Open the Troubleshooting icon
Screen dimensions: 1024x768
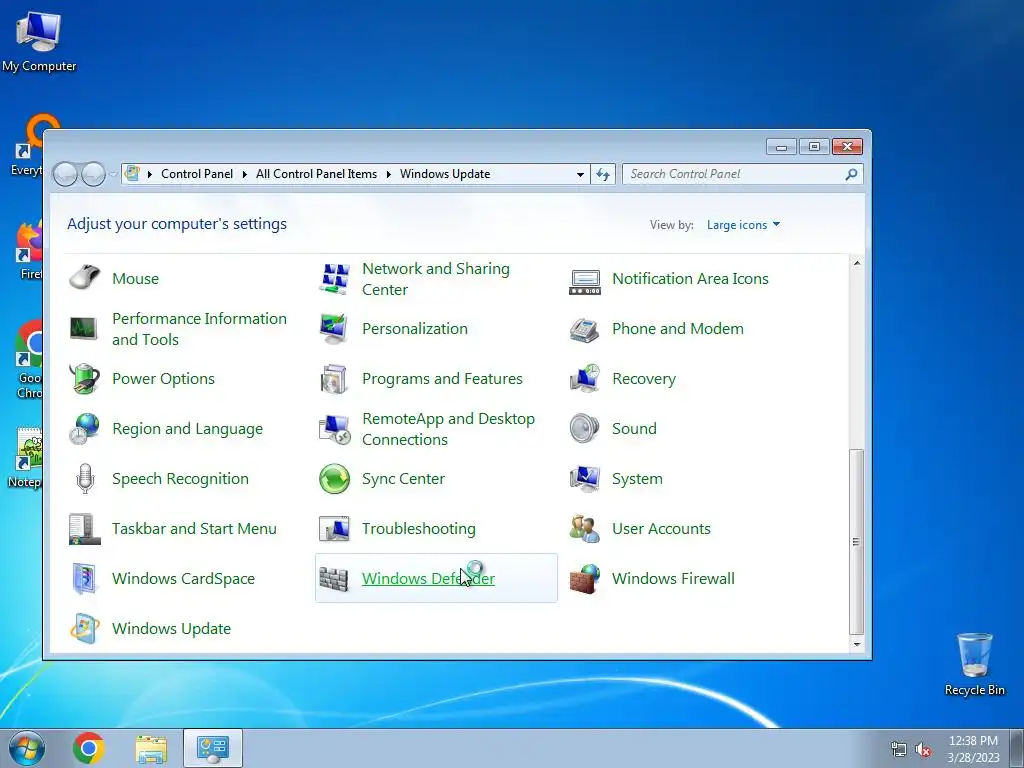pos(334,529)
